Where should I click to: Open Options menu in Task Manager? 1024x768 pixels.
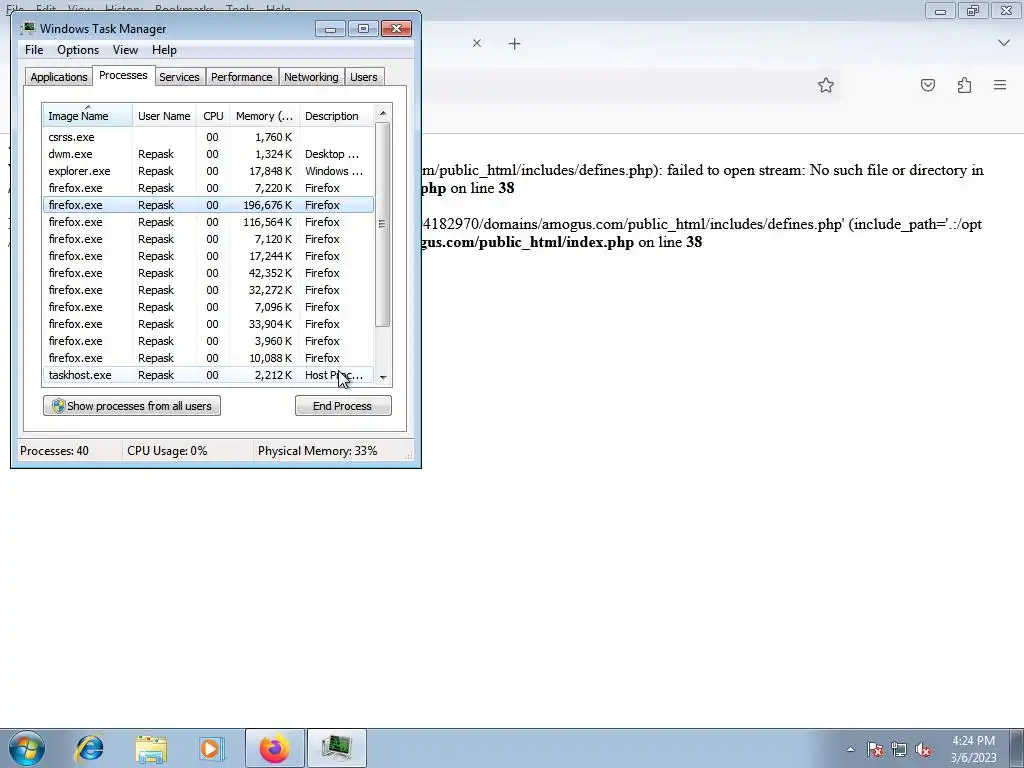pos(78,50)
